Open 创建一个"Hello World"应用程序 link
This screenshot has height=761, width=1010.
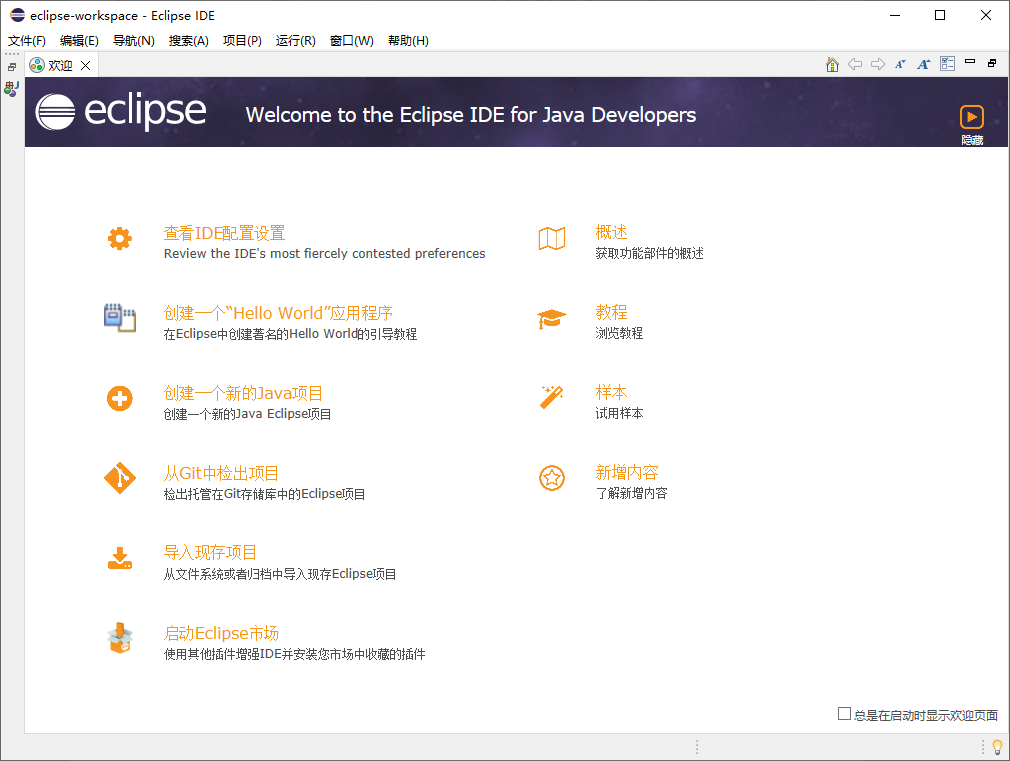[278, 313]
